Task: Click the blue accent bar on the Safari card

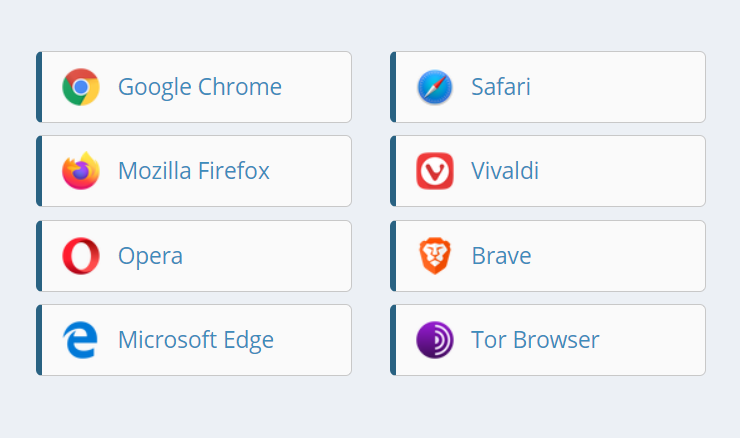Action: 393,87
